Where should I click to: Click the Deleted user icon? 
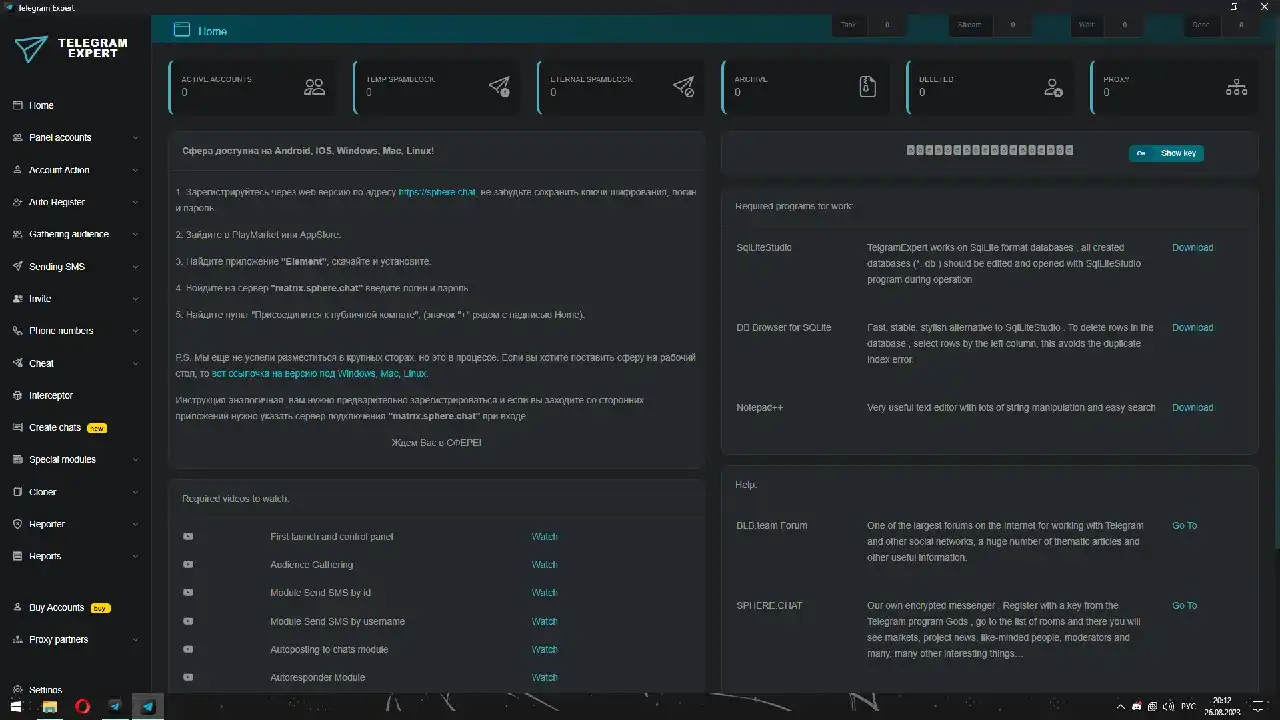(1053, 88)
